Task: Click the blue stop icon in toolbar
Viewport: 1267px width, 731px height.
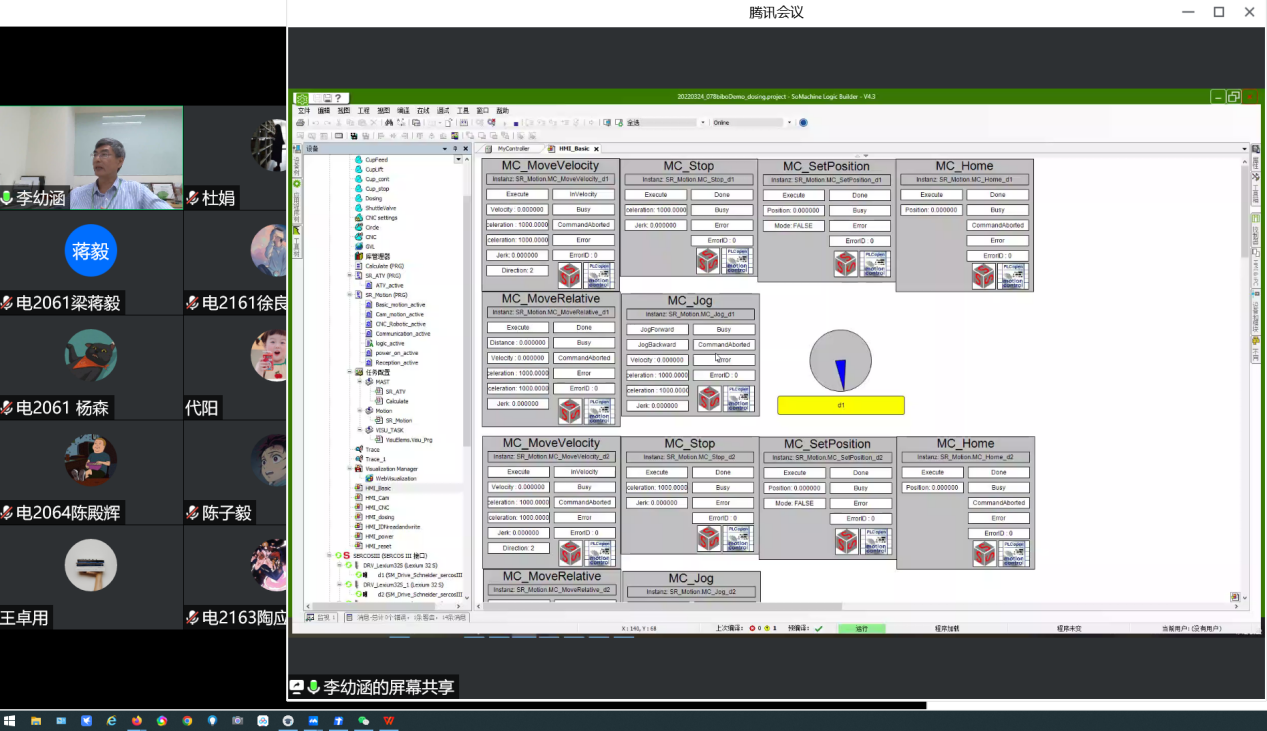Action: (x=516, y=123)
